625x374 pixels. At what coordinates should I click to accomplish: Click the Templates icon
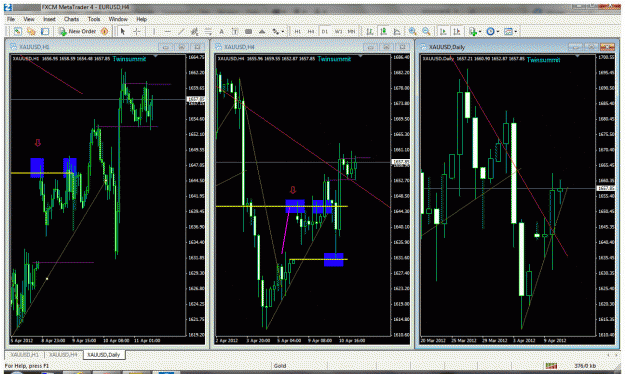click(x=508, y=31)
